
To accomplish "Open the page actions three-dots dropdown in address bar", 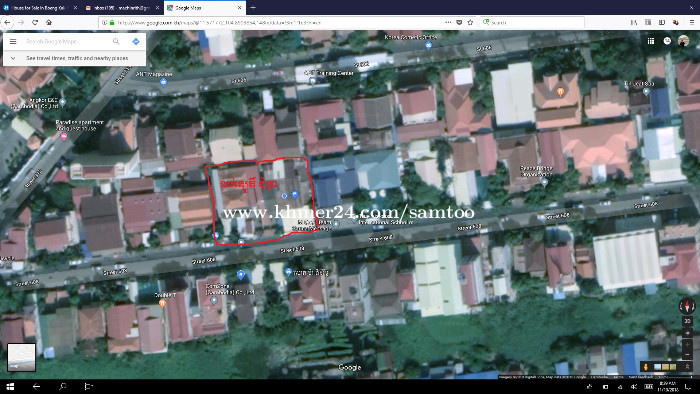I will pyautogui.click(x=448, y=22).
